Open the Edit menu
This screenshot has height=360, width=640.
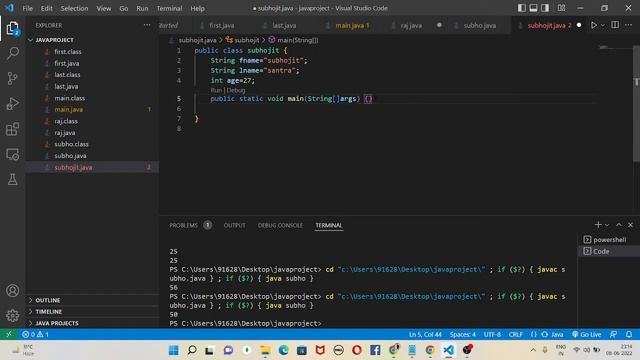coord(47,8)
